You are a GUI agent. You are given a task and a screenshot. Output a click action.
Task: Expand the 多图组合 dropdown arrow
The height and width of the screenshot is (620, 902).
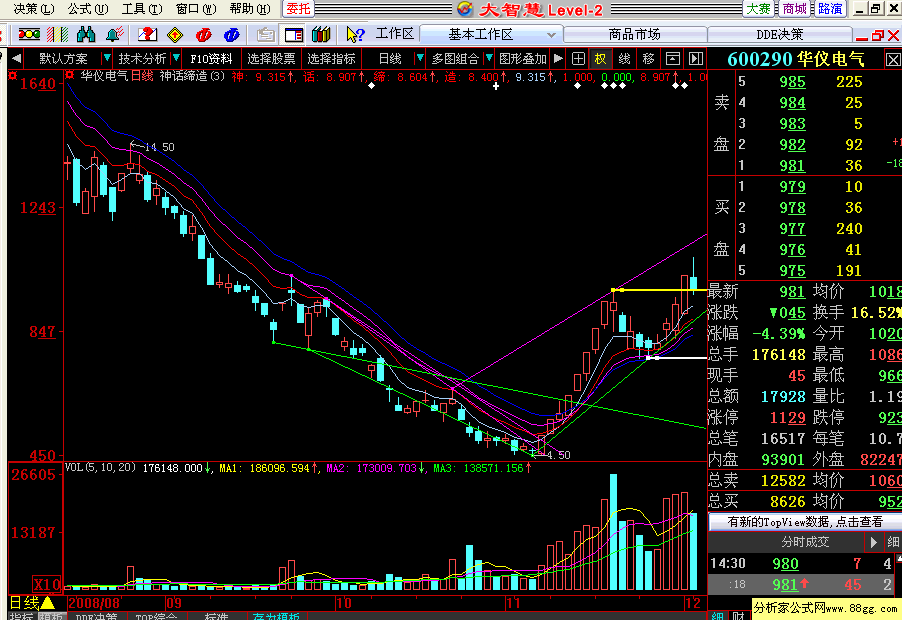(x=488, y=58)
